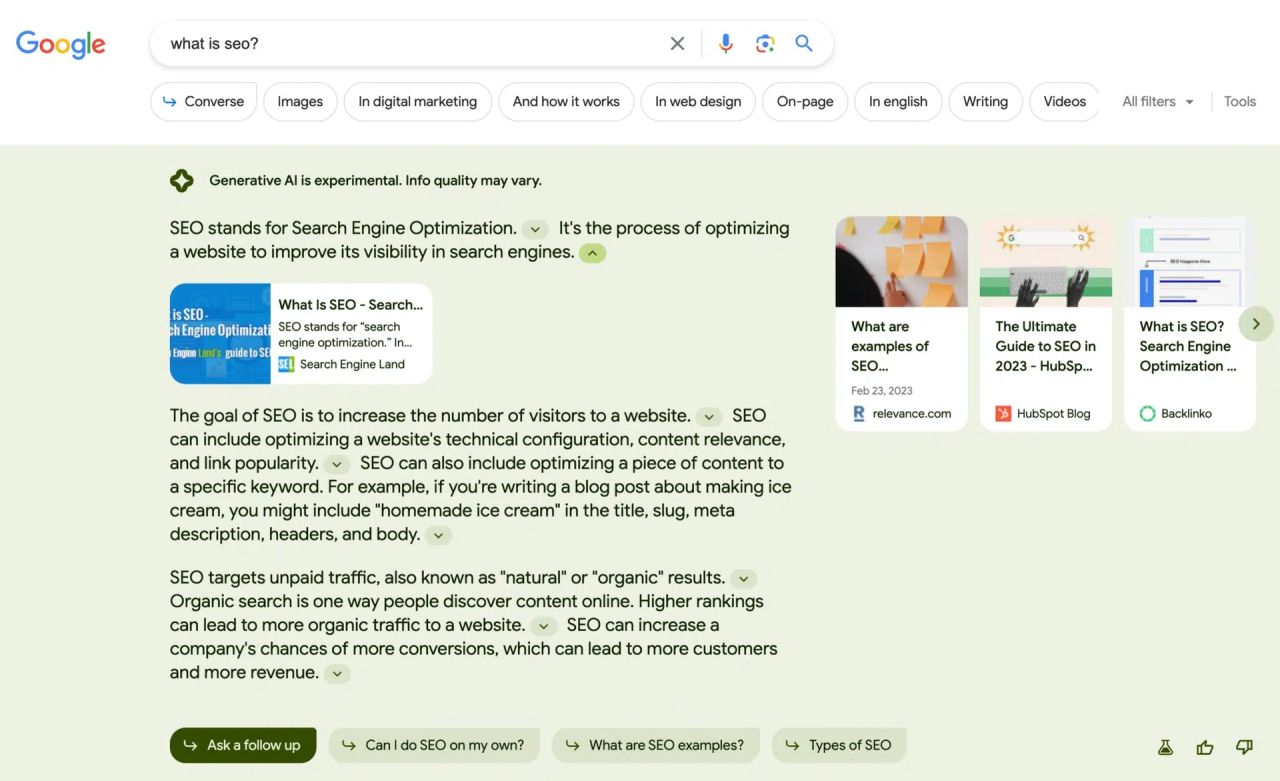Viewport: 1280px width, 781px height.
Task: Click the magnifying glass search icon
Action: coord(804,44)
